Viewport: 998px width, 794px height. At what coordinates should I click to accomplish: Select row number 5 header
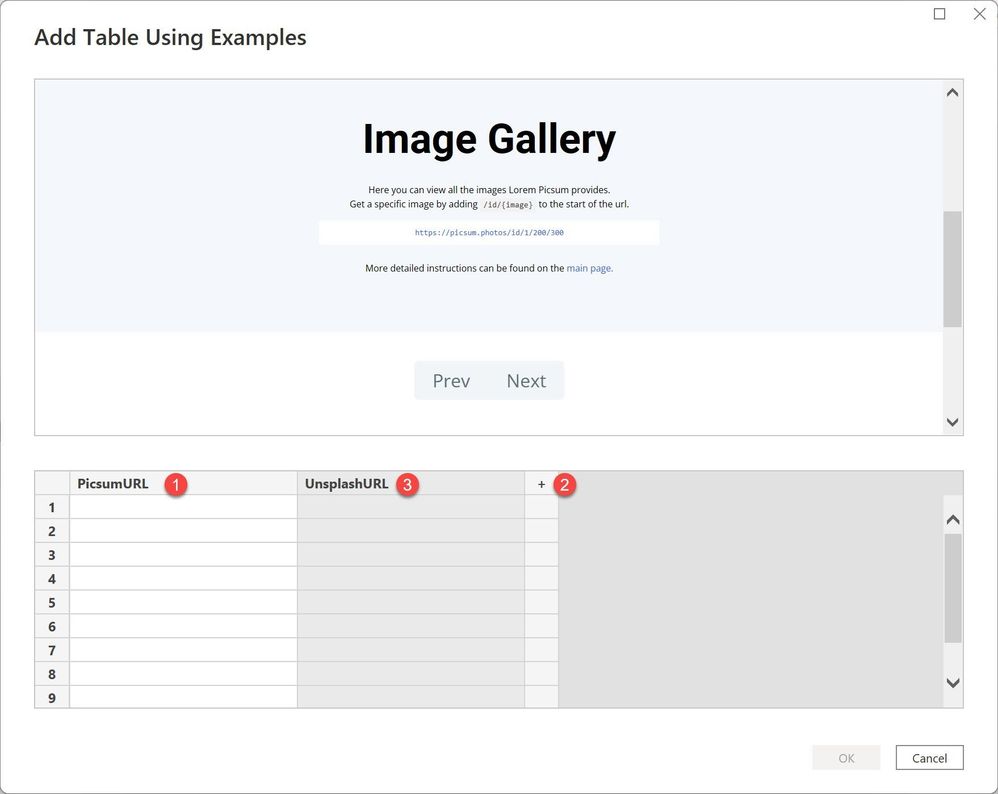[x=52, y=603]
